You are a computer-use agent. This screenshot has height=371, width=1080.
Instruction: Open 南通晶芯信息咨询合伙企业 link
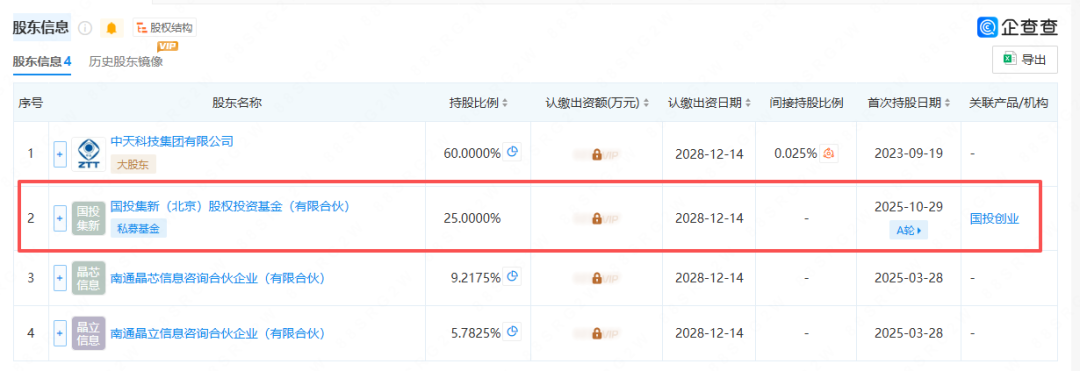218,278
